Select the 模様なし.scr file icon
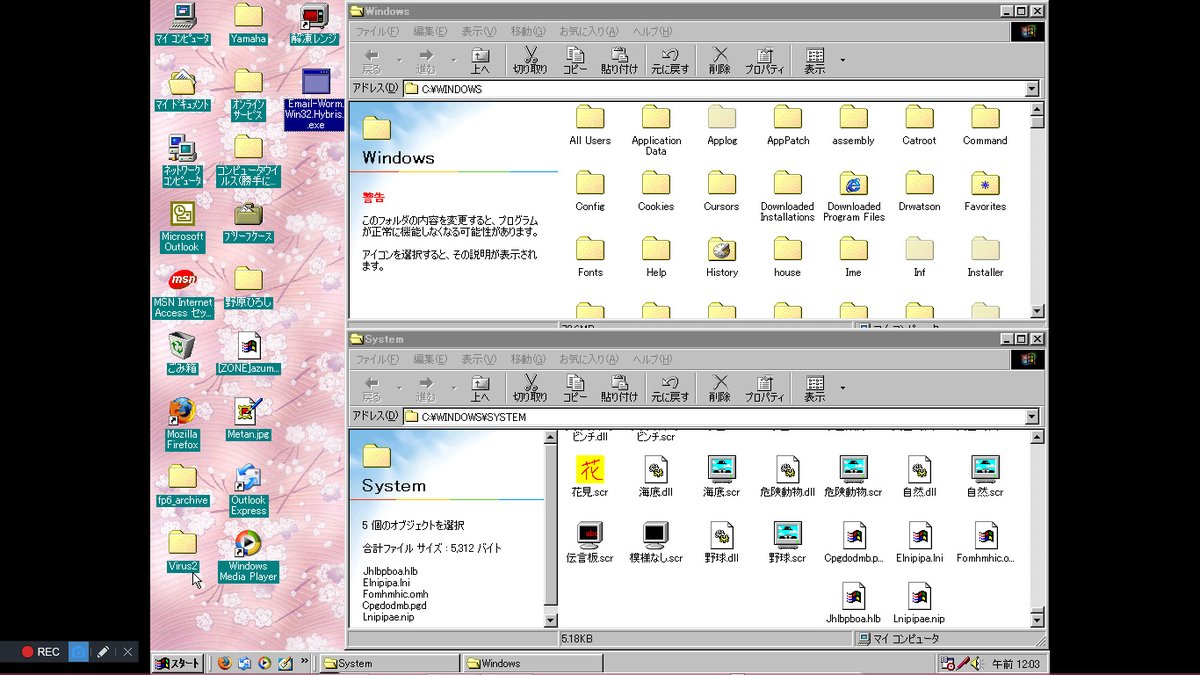Viewport: 1200px width, 675px height. pyautogui.click(x=656, y=541)
